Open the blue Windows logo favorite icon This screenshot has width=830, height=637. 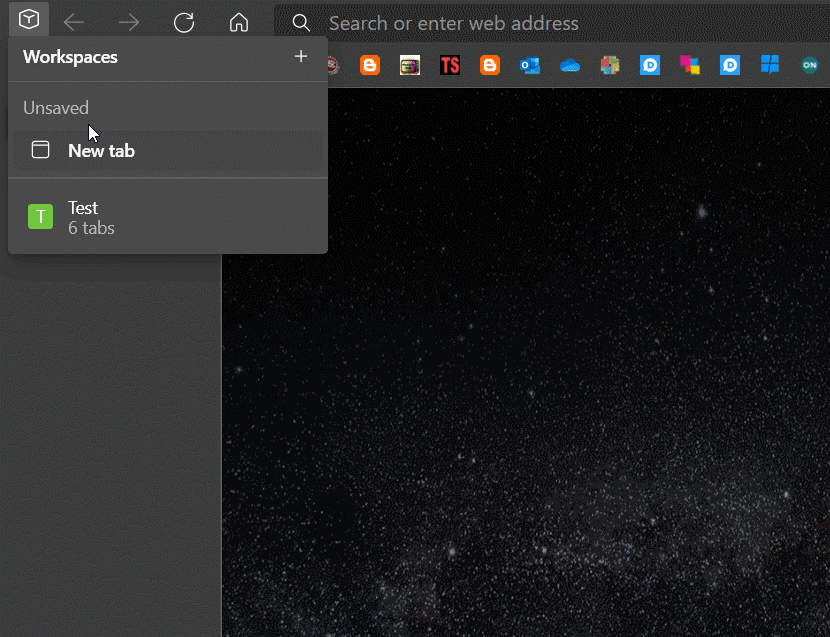(770, 65)
